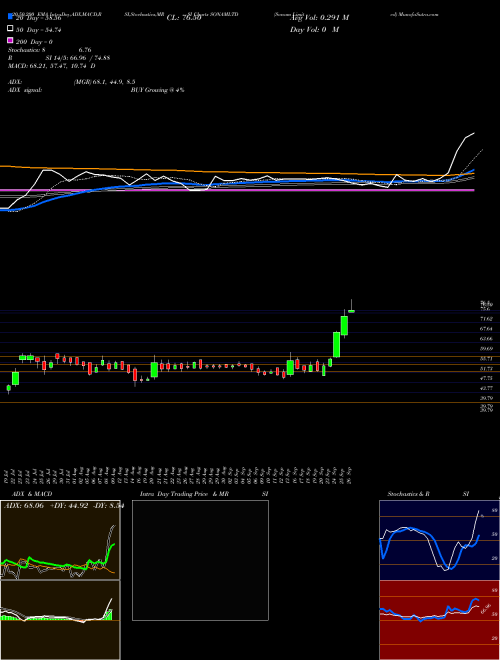
Task: Click the 'BUY Growing @ 4%' signal text
Action: [157, 90]
